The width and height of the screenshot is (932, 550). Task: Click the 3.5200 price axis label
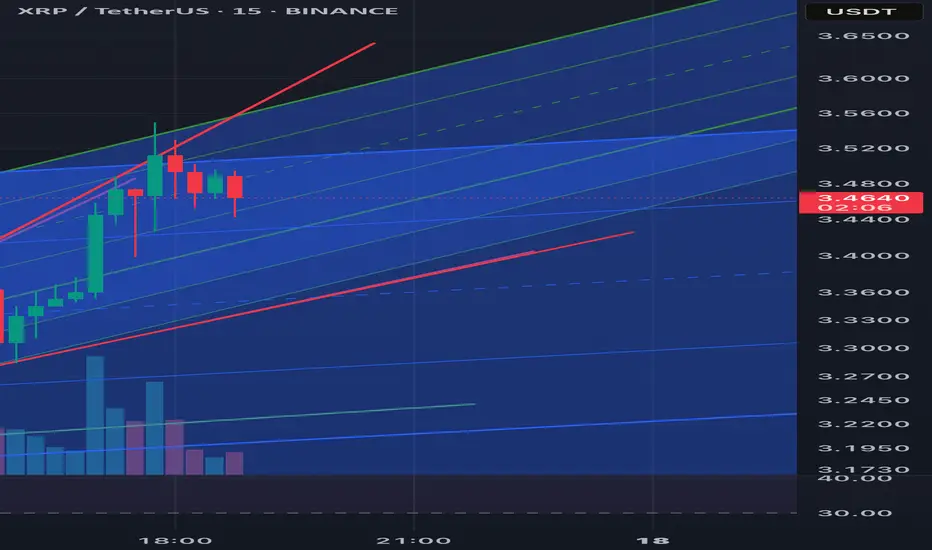click(864, 148)
